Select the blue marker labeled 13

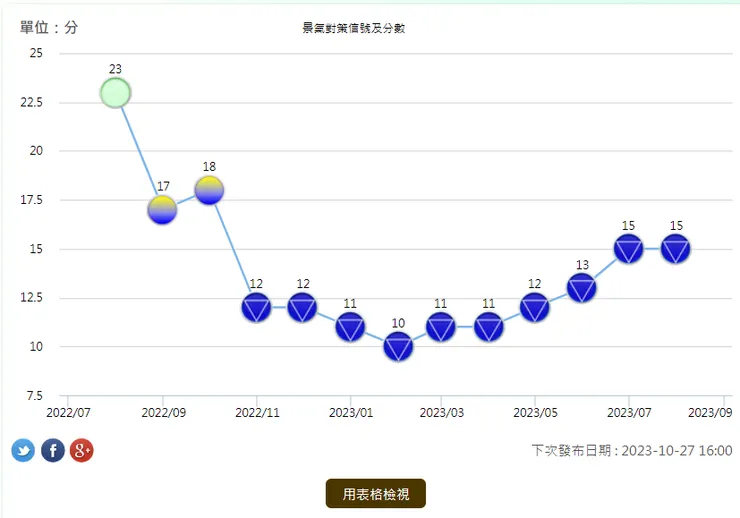[x=581, y=288]
